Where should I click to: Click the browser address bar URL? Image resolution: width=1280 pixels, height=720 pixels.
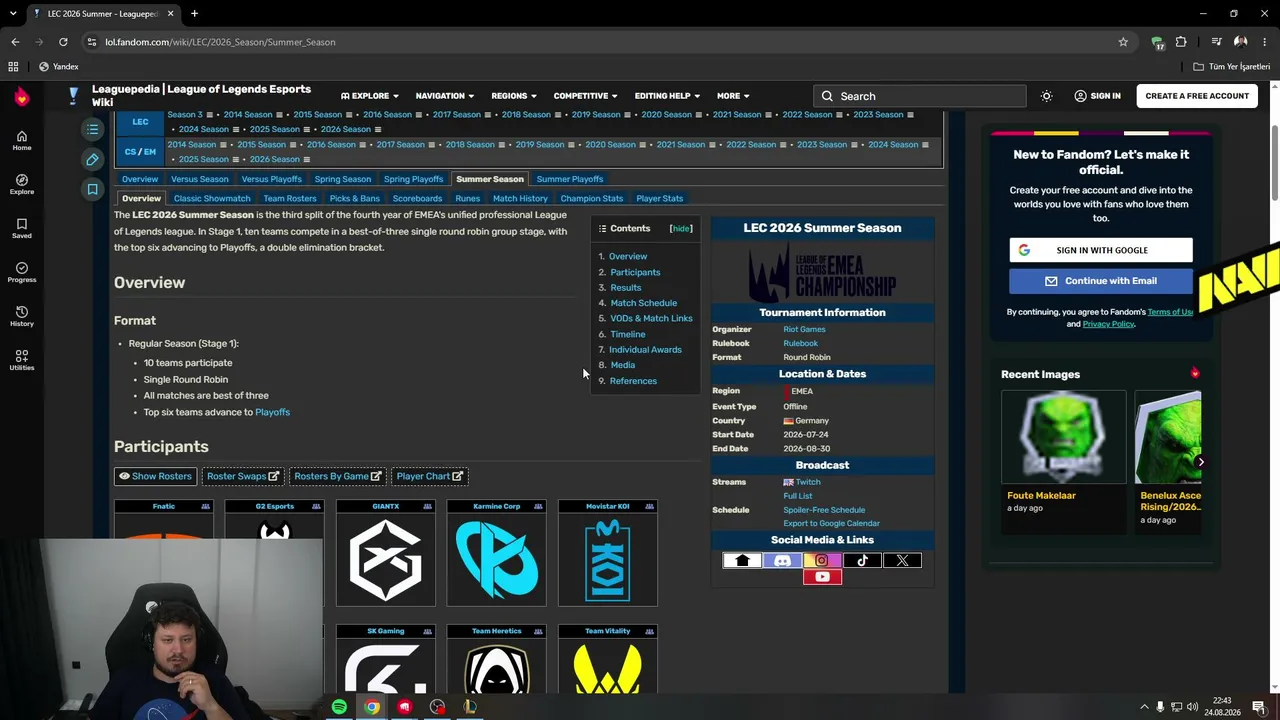pos(220,42)
